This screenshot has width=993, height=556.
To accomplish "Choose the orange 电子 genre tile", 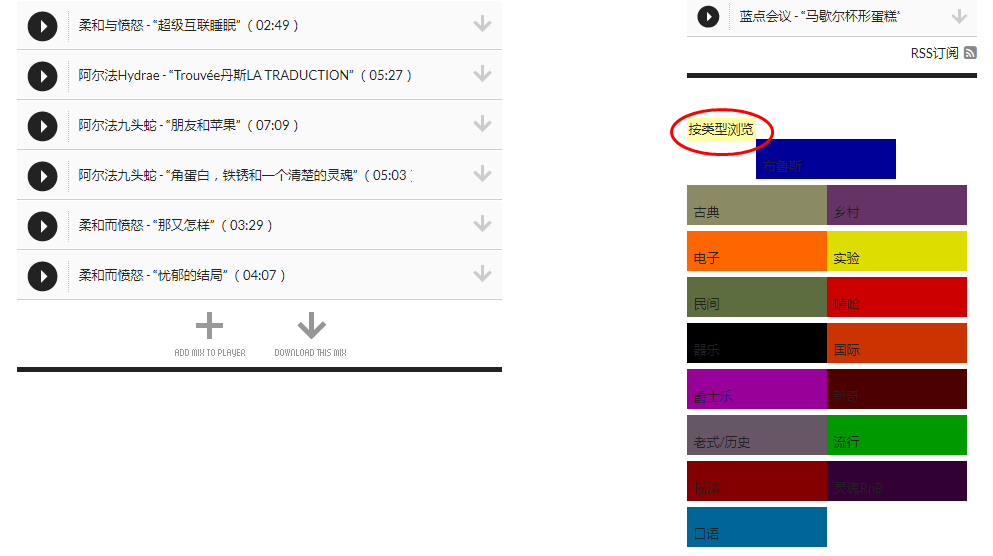I will (757, 251).
